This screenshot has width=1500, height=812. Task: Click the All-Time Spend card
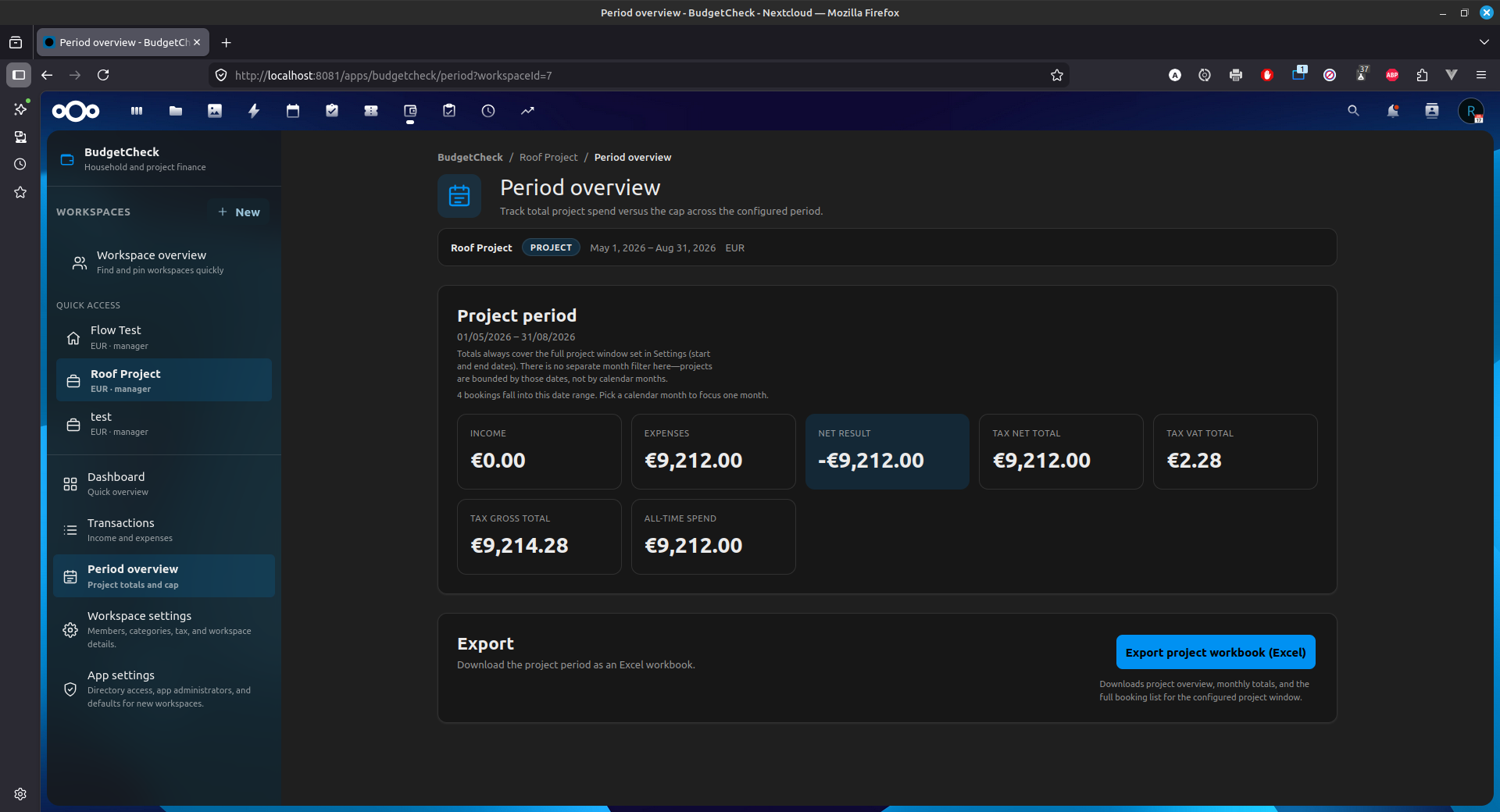(x=713, y=536)
